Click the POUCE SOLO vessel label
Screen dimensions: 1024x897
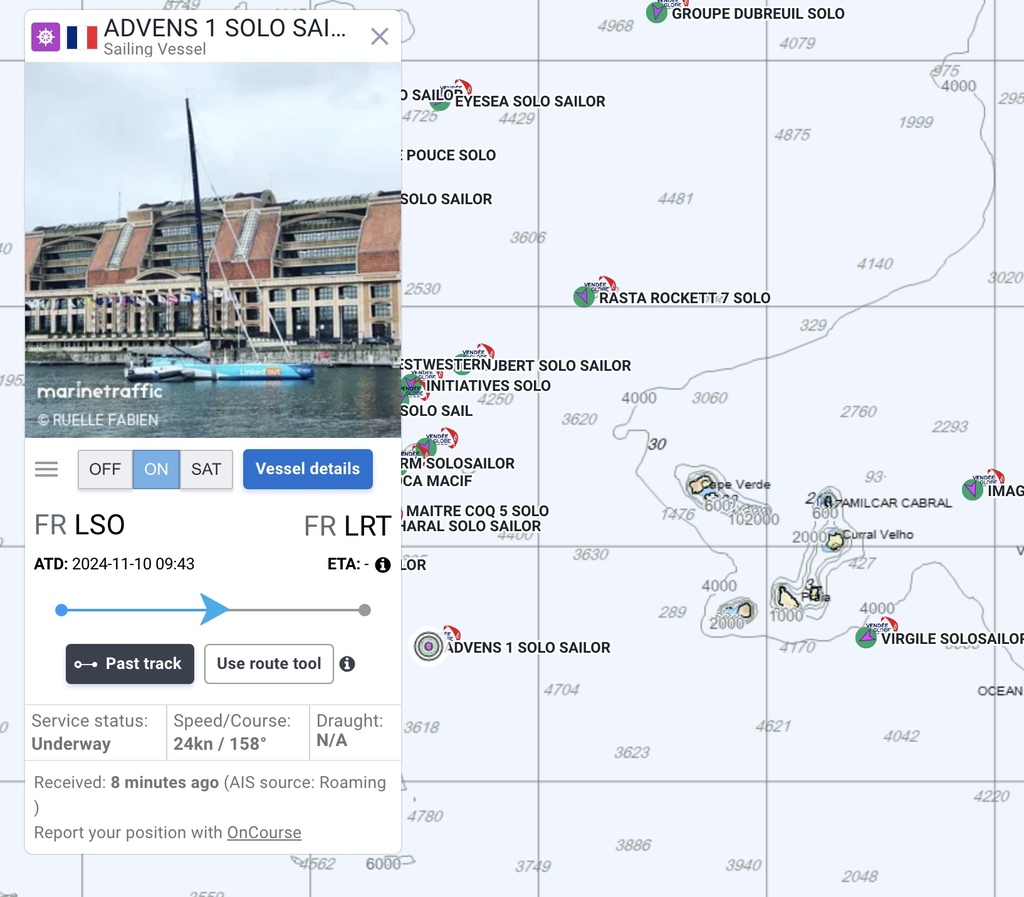point(451,155)
